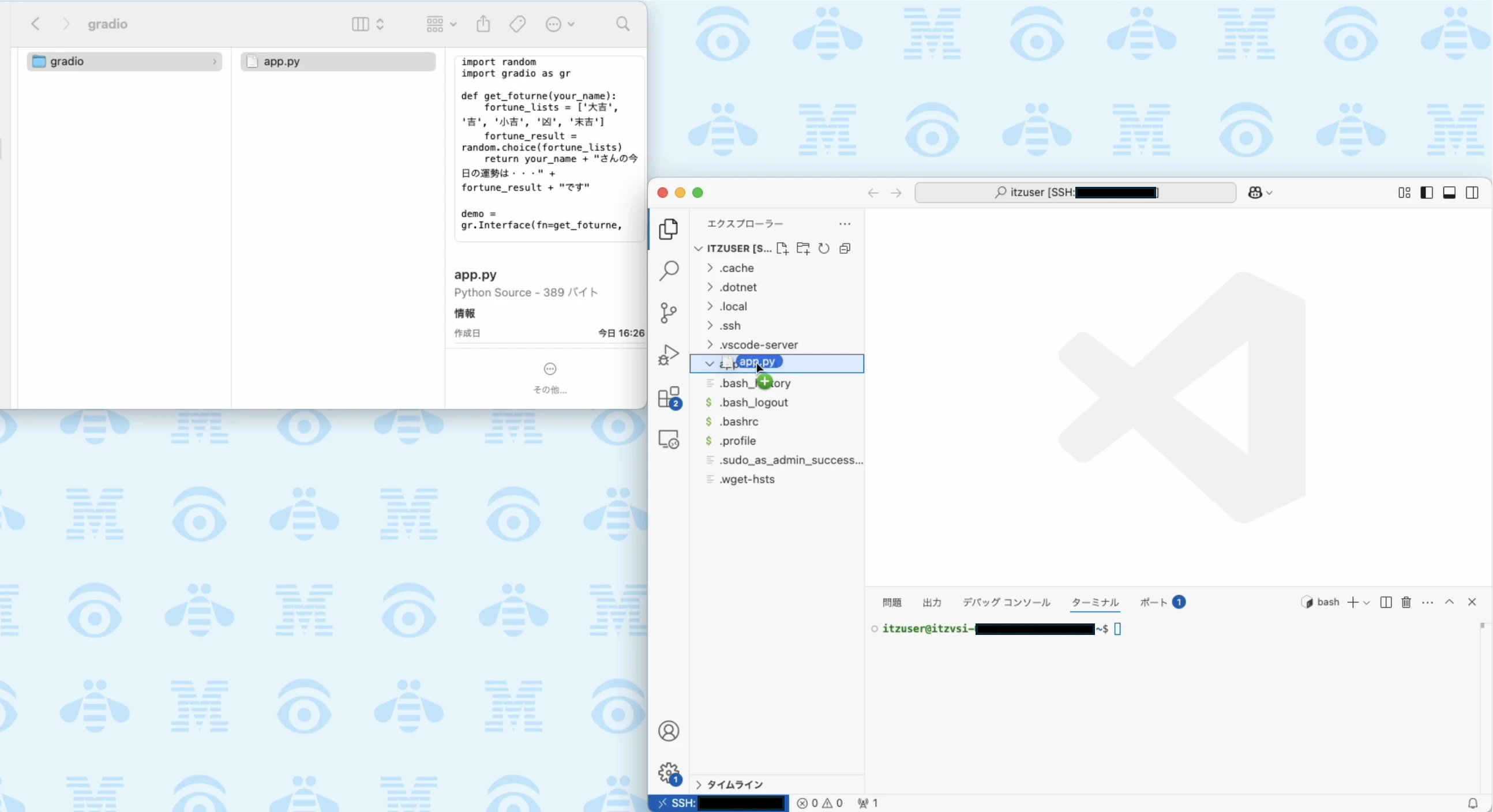This screenshot has width=1493, height=812.
Task: Toggle the primary side bar in VS Code
Action: 1427,193
